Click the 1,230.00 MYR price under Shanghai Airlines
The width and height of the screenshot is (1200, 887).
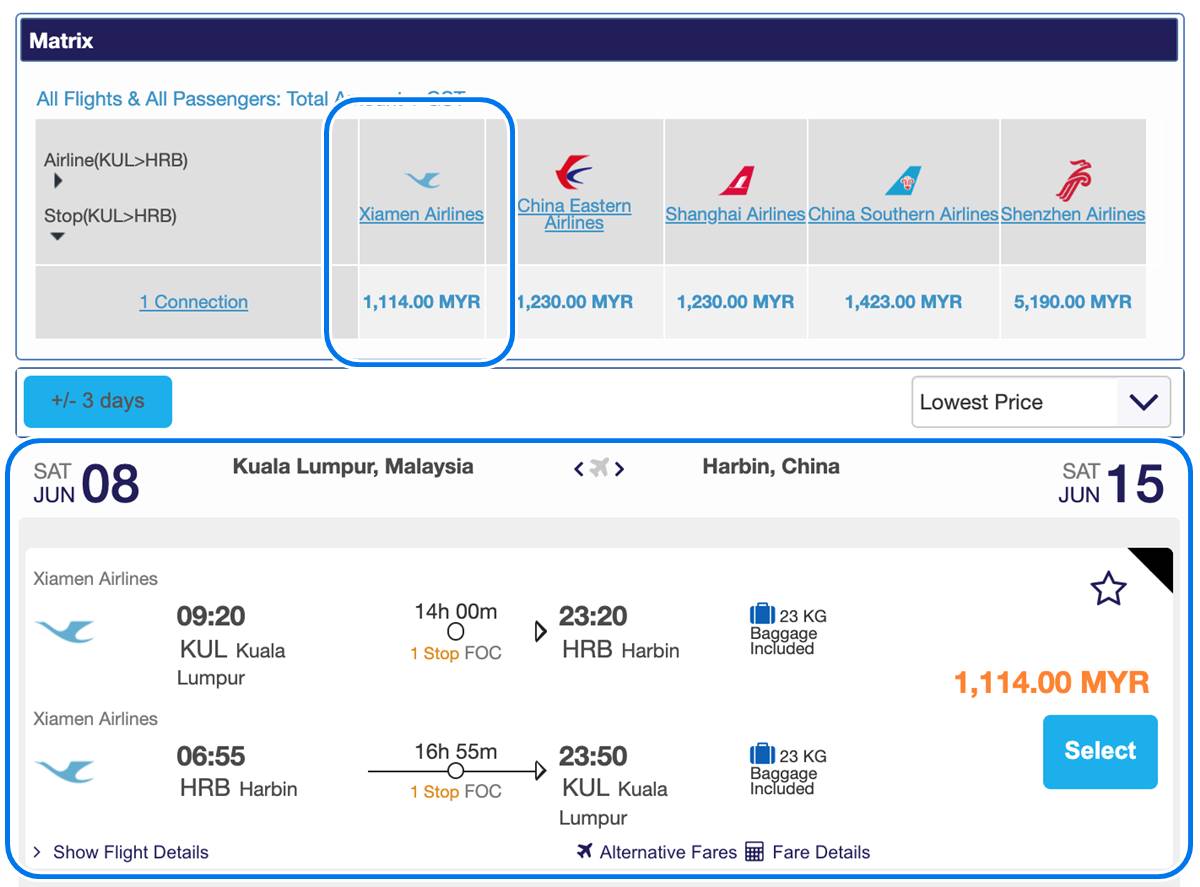click(x=736, y=302)
